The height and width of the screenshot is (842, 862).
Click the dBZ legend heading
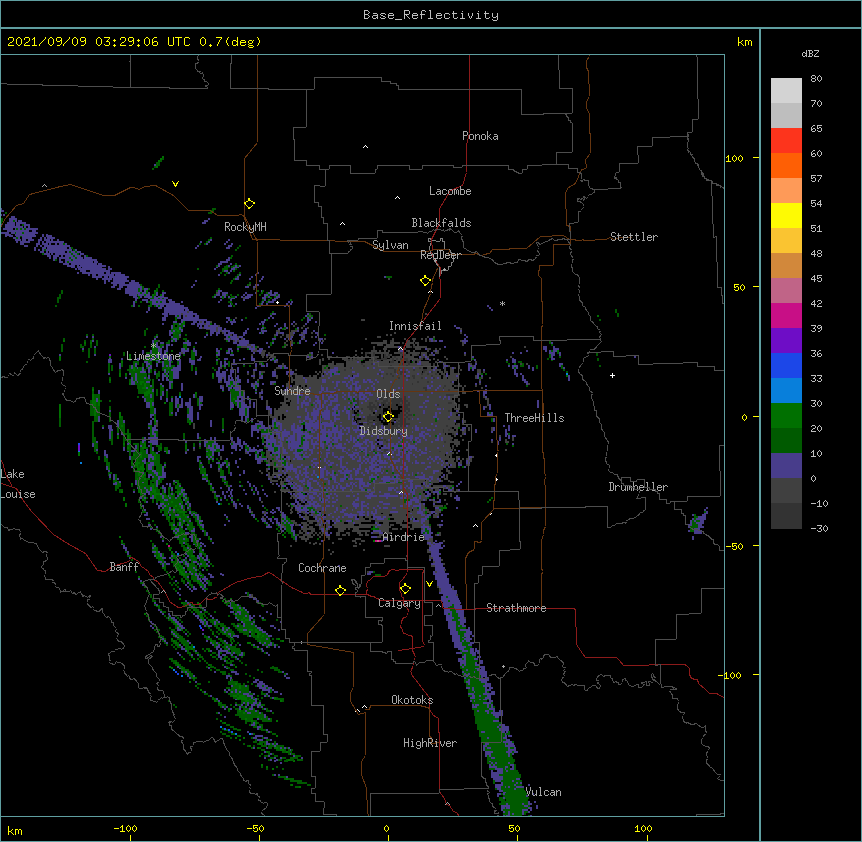point(810,53)
